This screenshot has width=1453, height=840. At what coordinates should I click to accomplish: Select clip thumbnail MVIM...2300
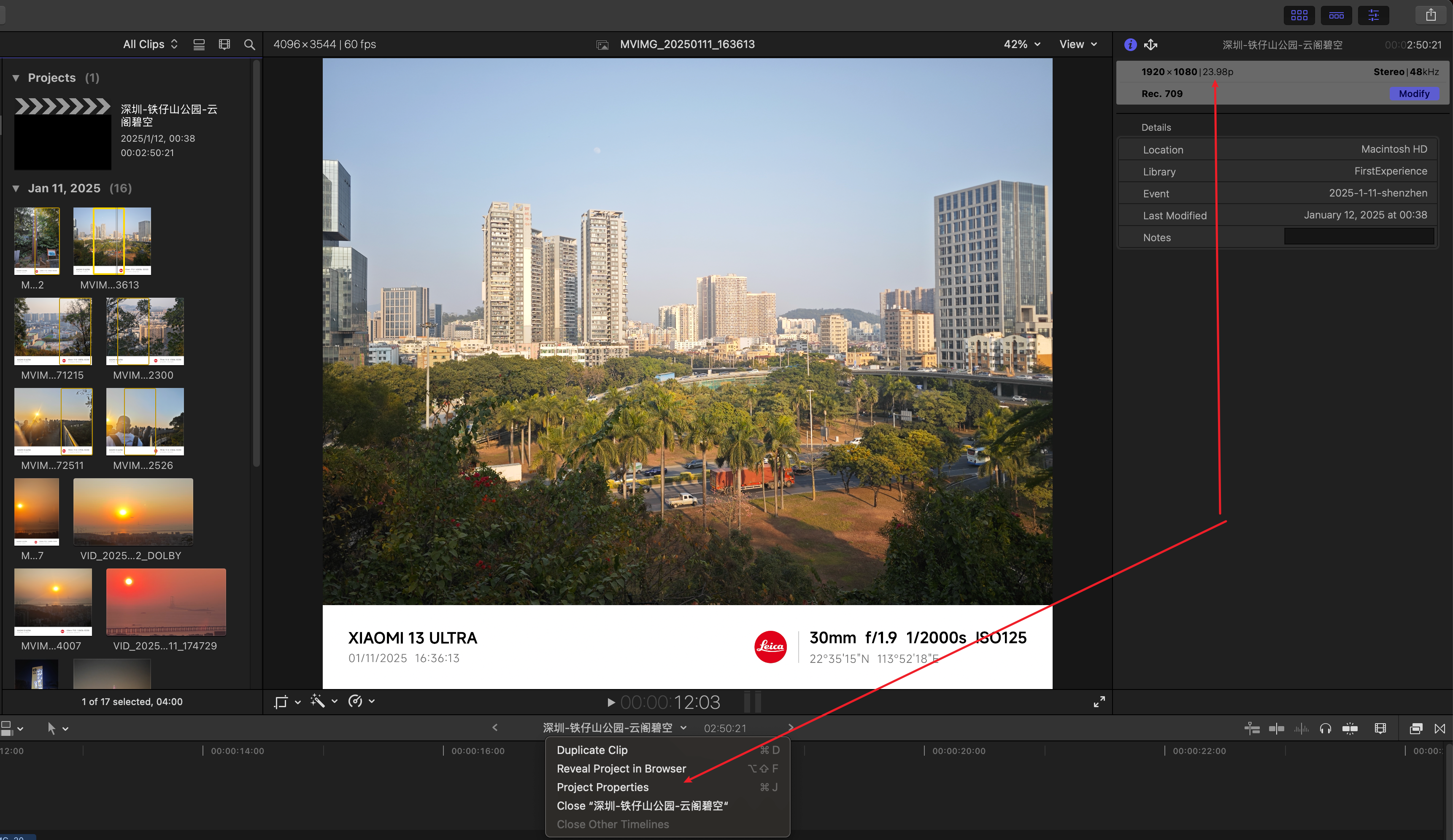145,331
